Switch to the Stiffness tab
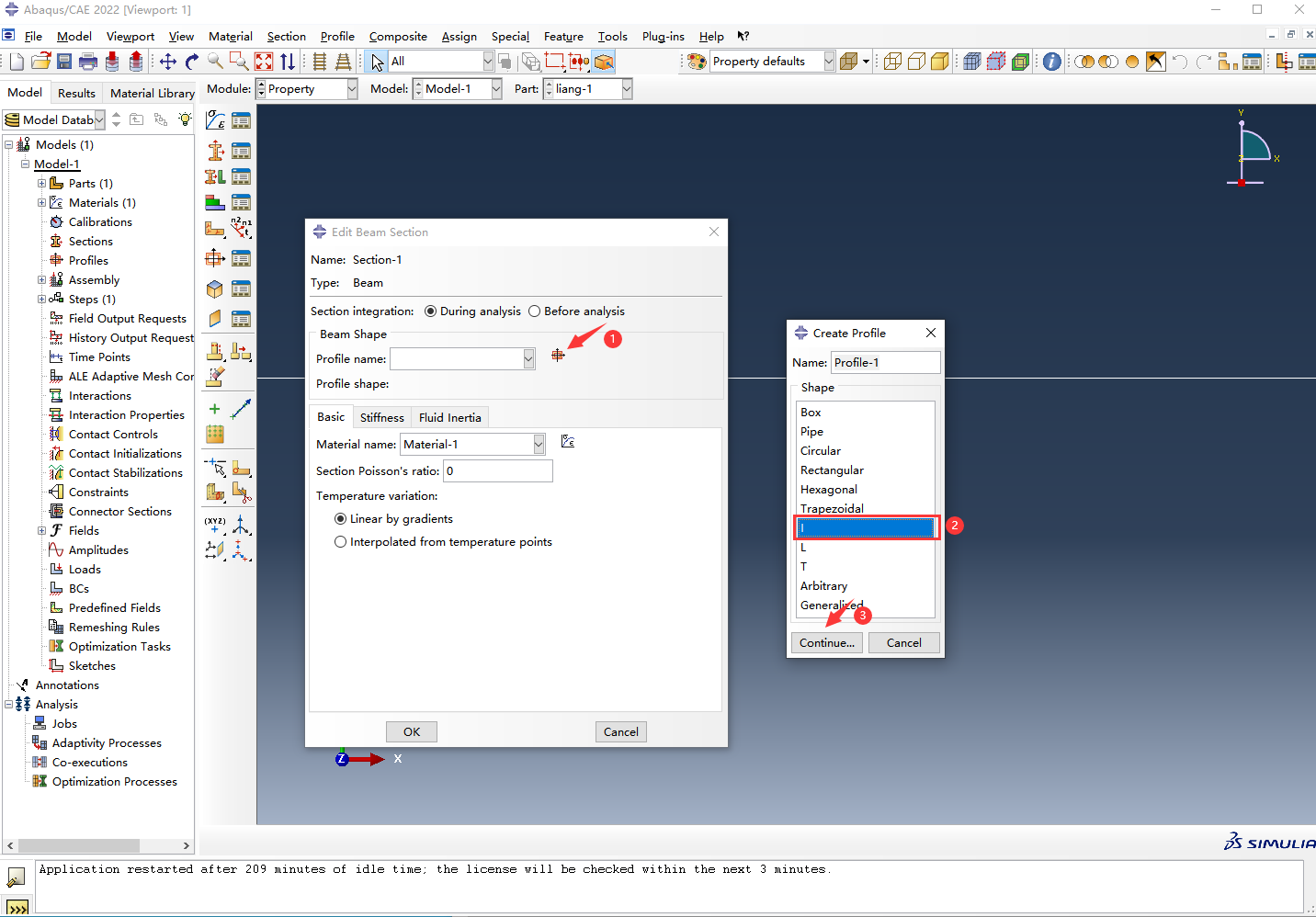Image resolution: width=1316 pixels, height=917 pixels. (381, 417)
